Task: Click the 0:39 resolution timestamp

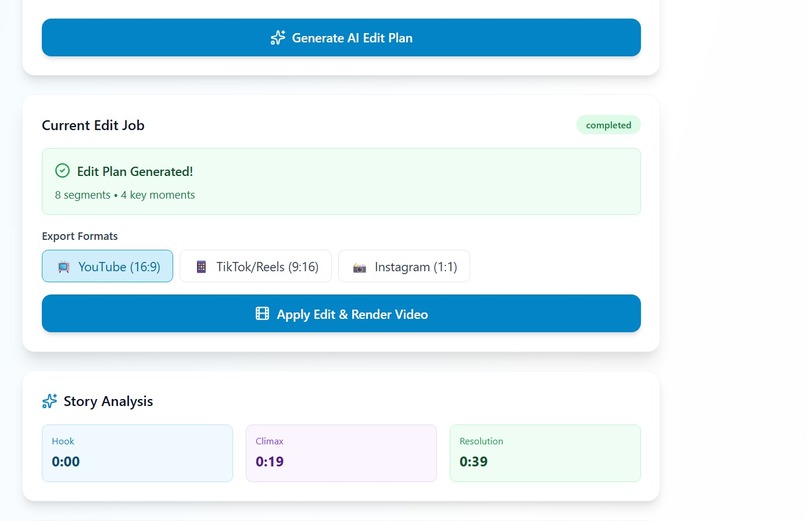Action: pos(473,461)
